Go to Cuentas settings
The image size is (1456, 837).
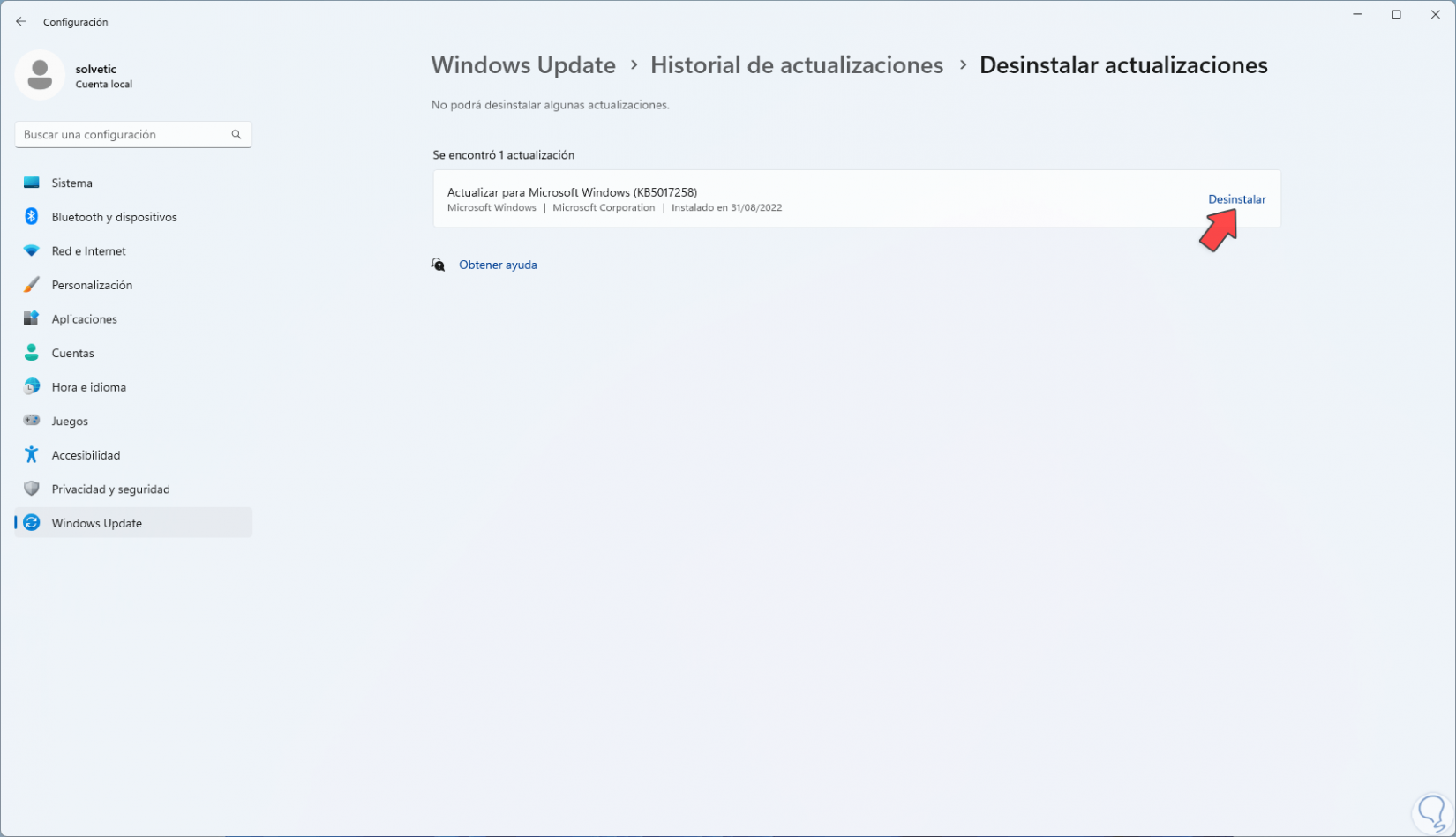point(133,353)
